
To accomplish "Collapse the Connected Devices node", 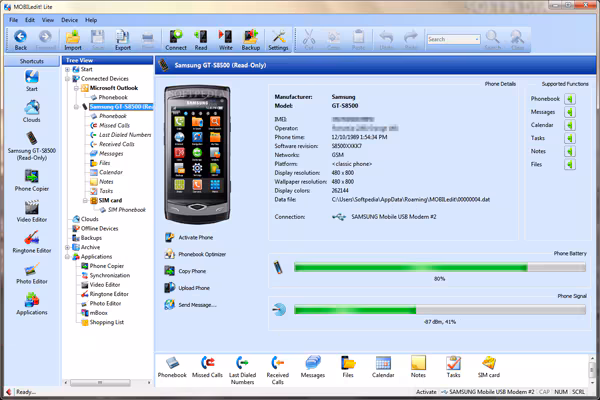I will point(67,79).
